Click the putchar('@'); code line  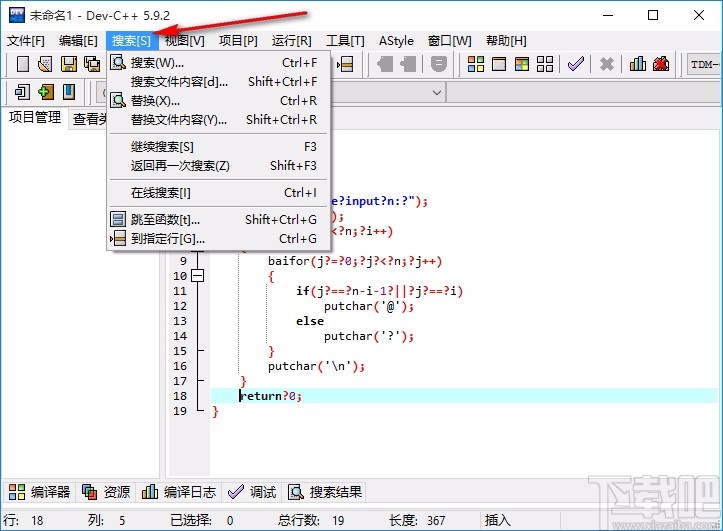point(369,306)
